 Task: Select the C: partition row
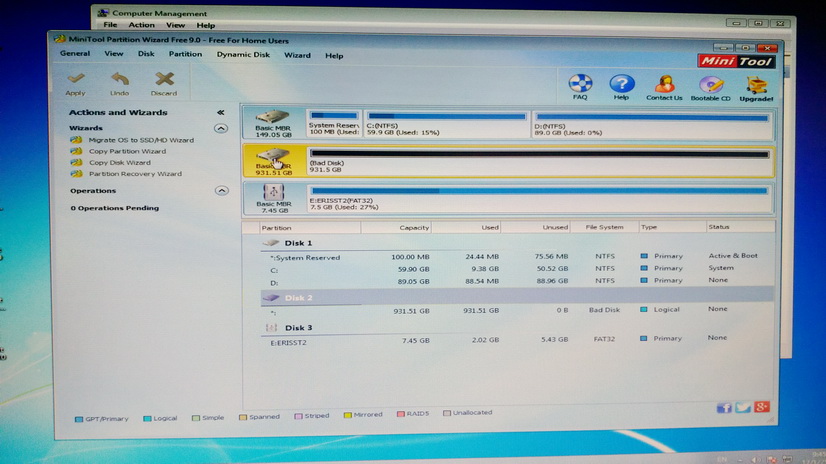click(x=517, y=269)
